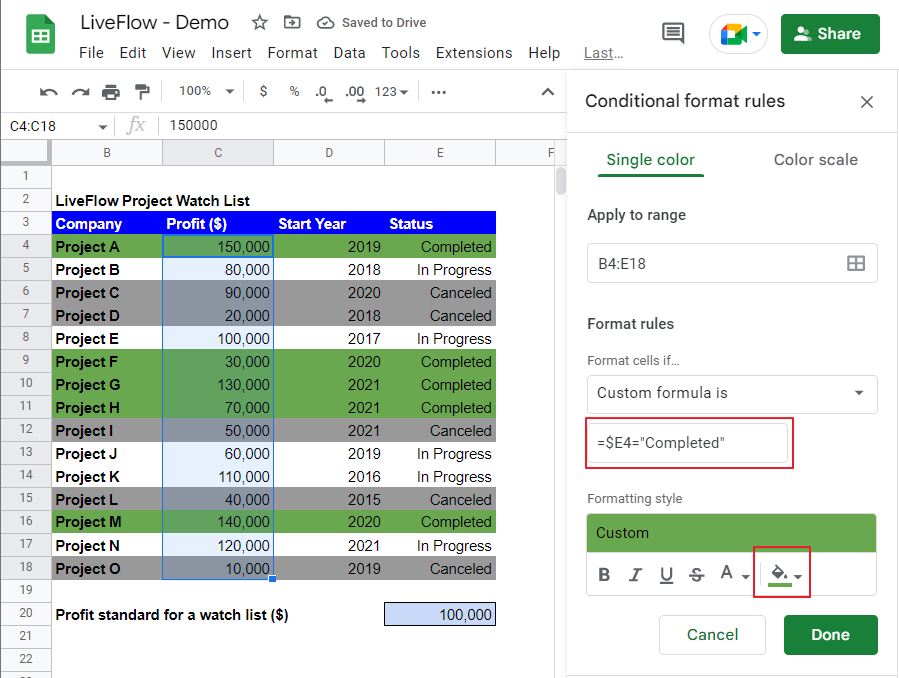
Task: Click the Redo icon
Action: [x=80, y=92]
